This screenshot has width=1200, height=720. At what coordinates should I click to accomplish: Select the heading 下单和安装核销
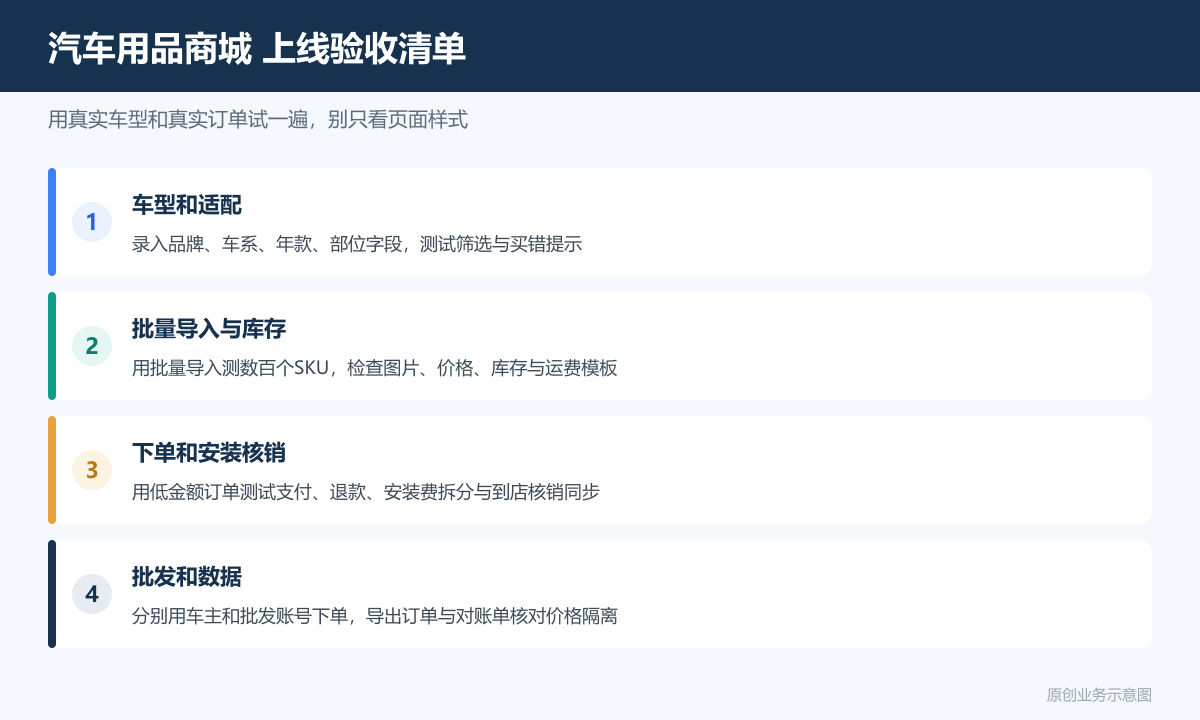(209, 453)
